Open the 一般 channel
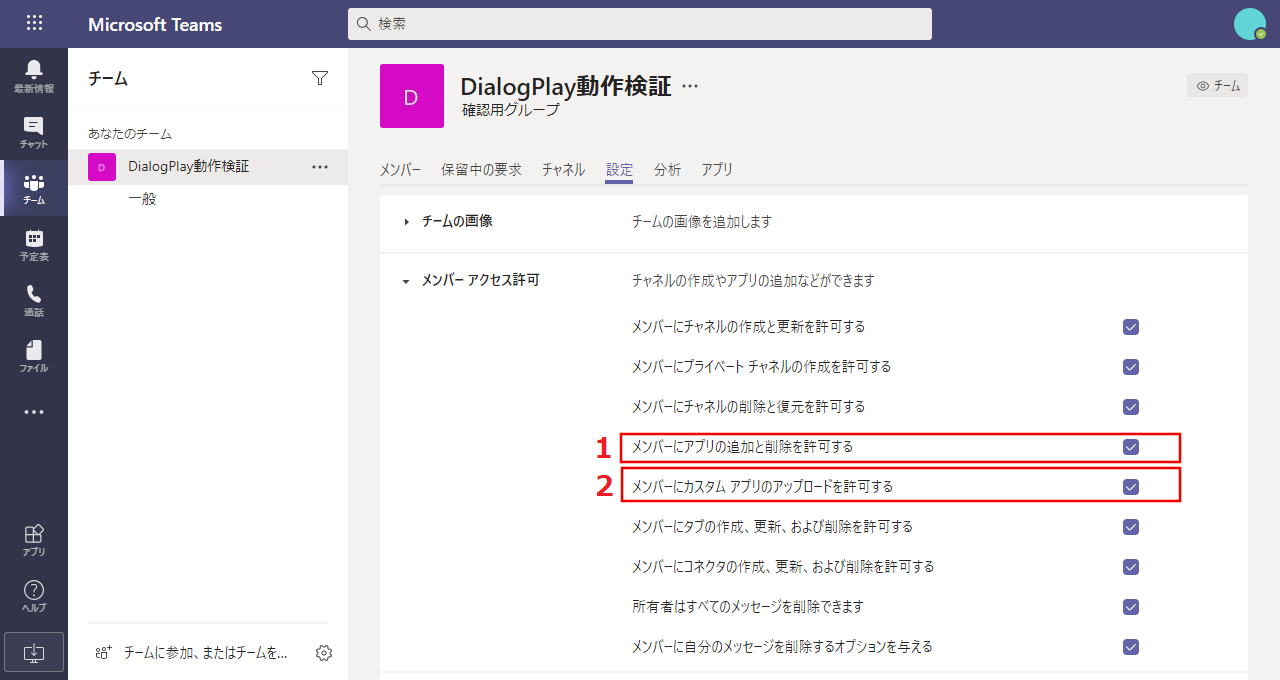Screen dimensions: 1280x680 142,199
